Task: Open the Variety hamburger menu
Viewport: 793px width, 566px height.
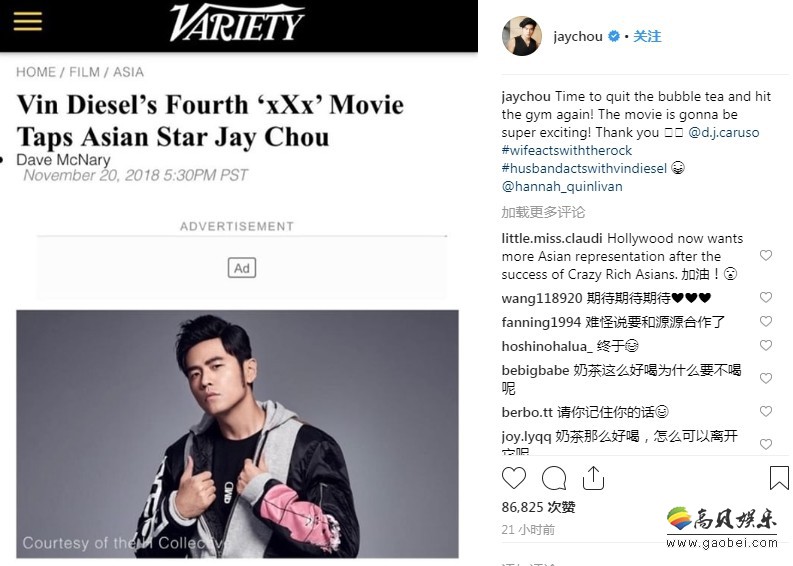Action: pos(28,21)
